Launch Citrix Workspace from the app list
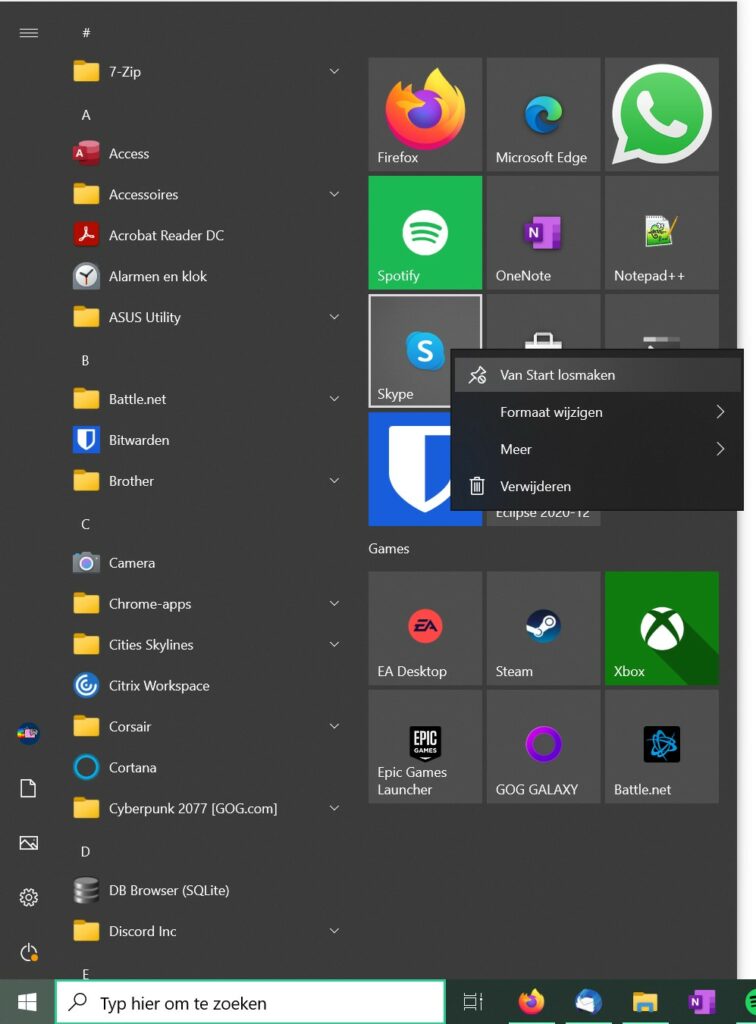756x1024 pixels. pos(208,686)
